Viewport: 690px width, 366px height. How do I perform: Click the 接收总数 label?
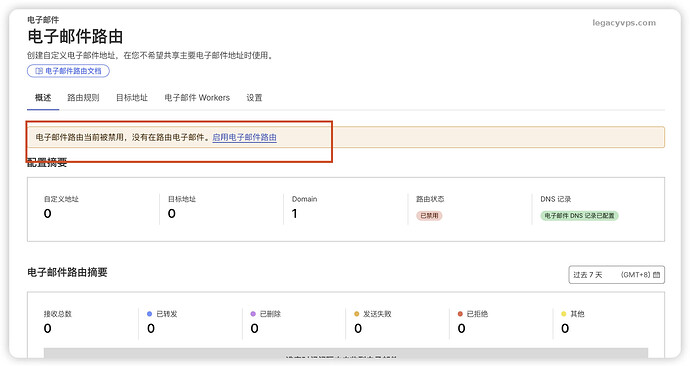58,314
